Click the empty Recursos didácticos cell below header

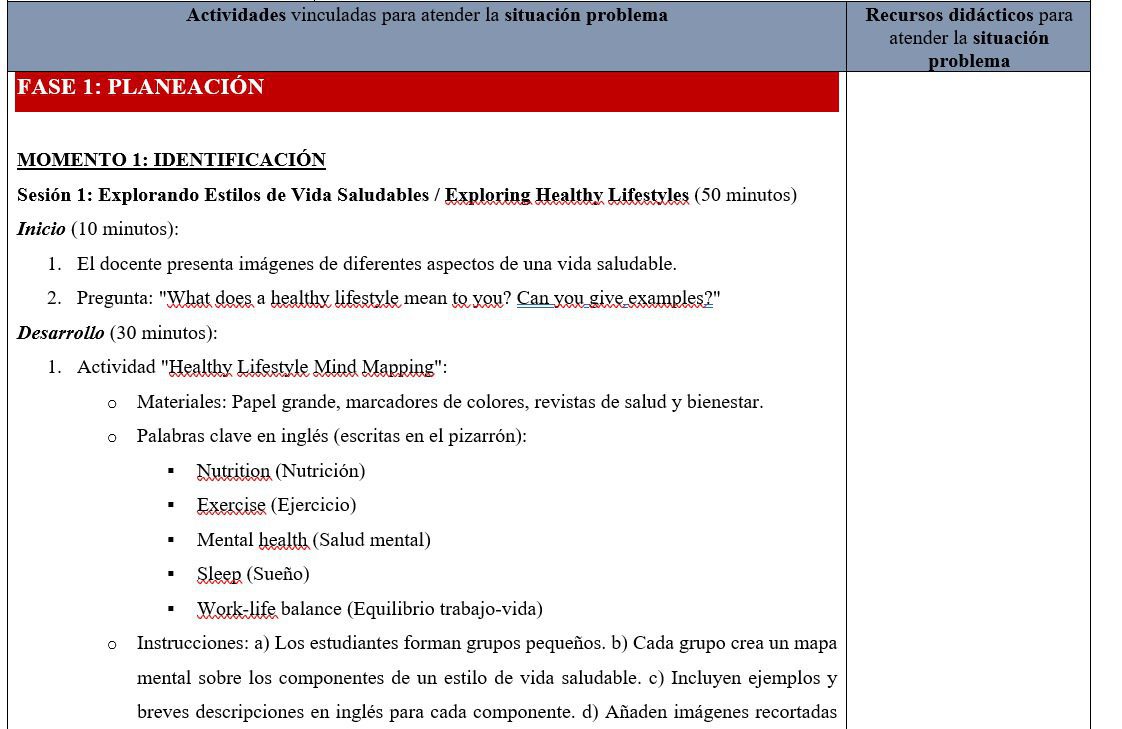click(968, 400)
